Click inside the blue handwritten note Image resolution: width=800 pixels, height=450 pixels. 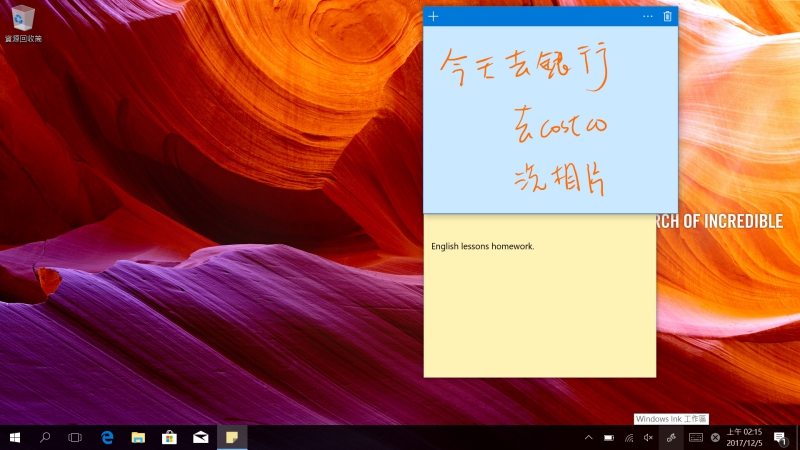click(x=550, y=120)
